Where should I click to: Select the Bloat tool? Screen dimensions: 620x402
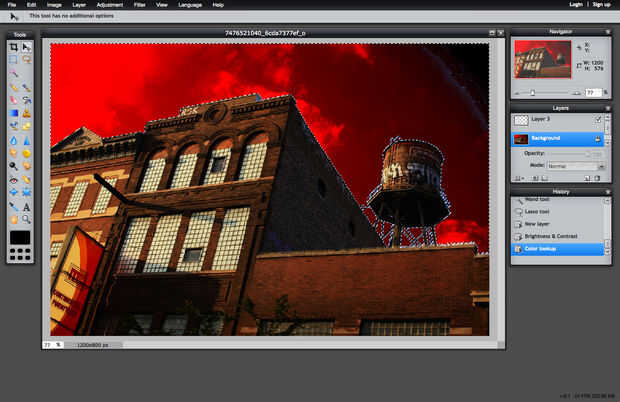(14, 193)
